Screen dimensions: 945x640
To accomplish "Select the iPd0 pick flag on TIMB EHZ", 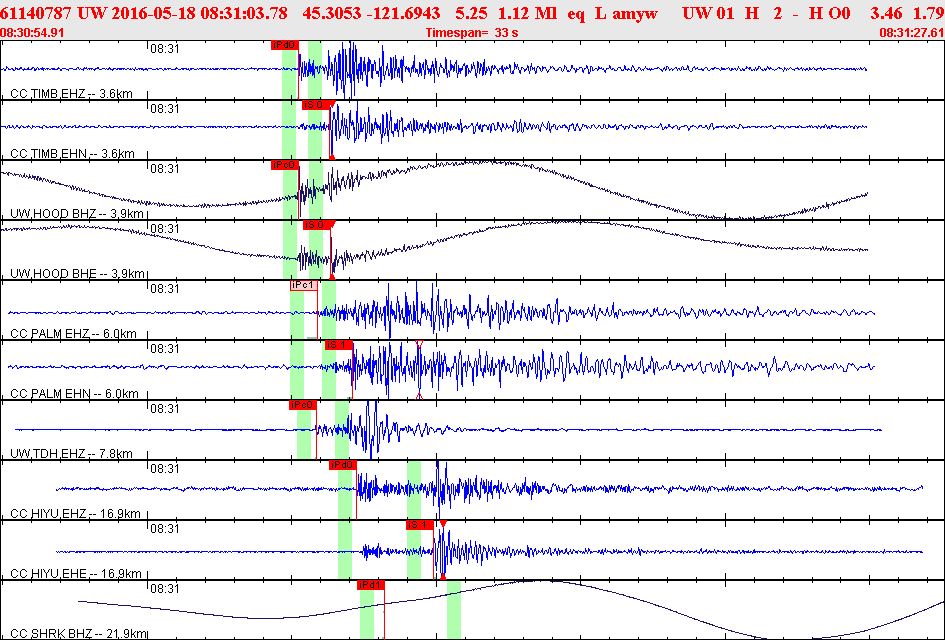I will [284, 45].
